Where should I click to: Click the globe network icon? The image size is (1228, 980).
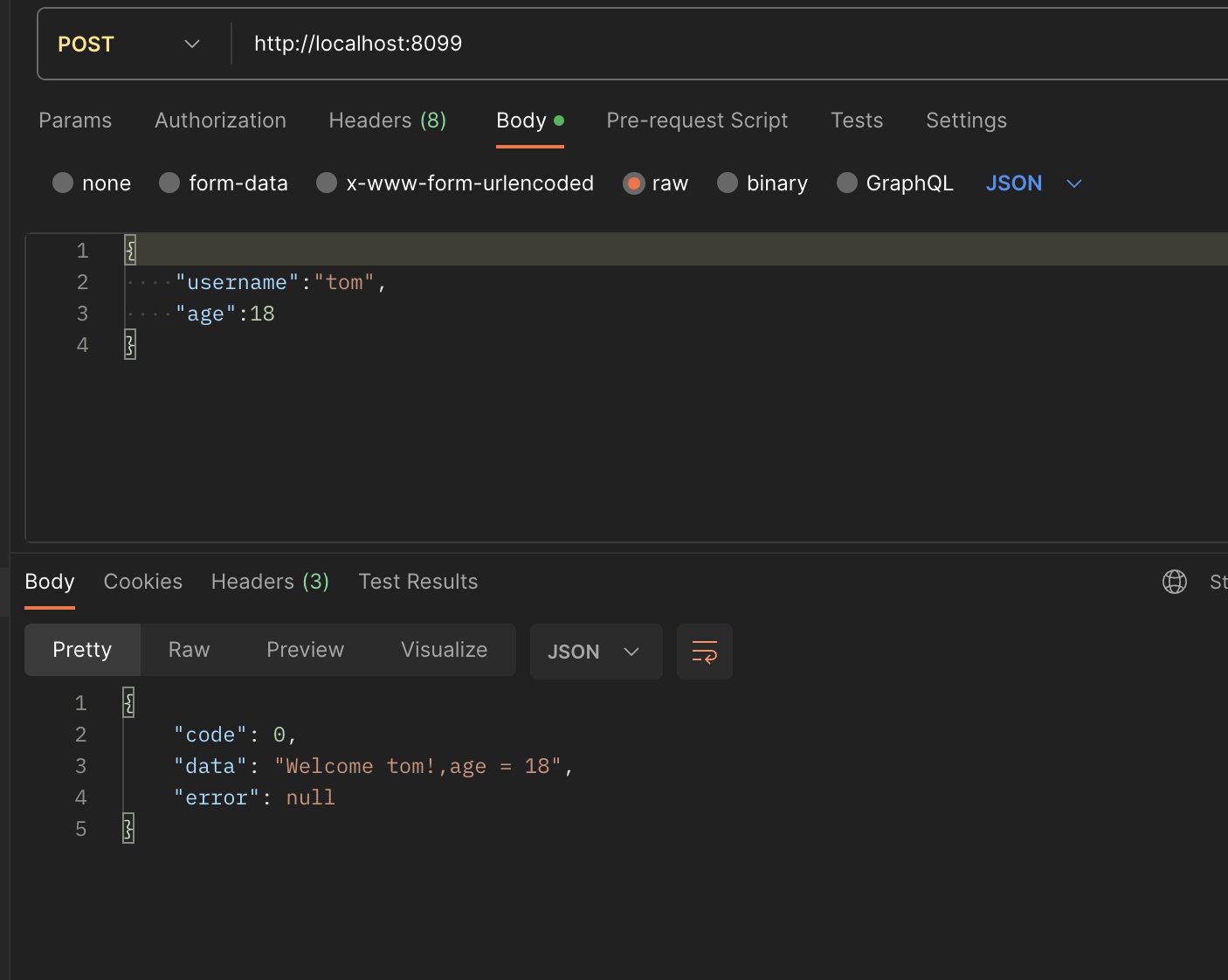(x=1174, y=582)
